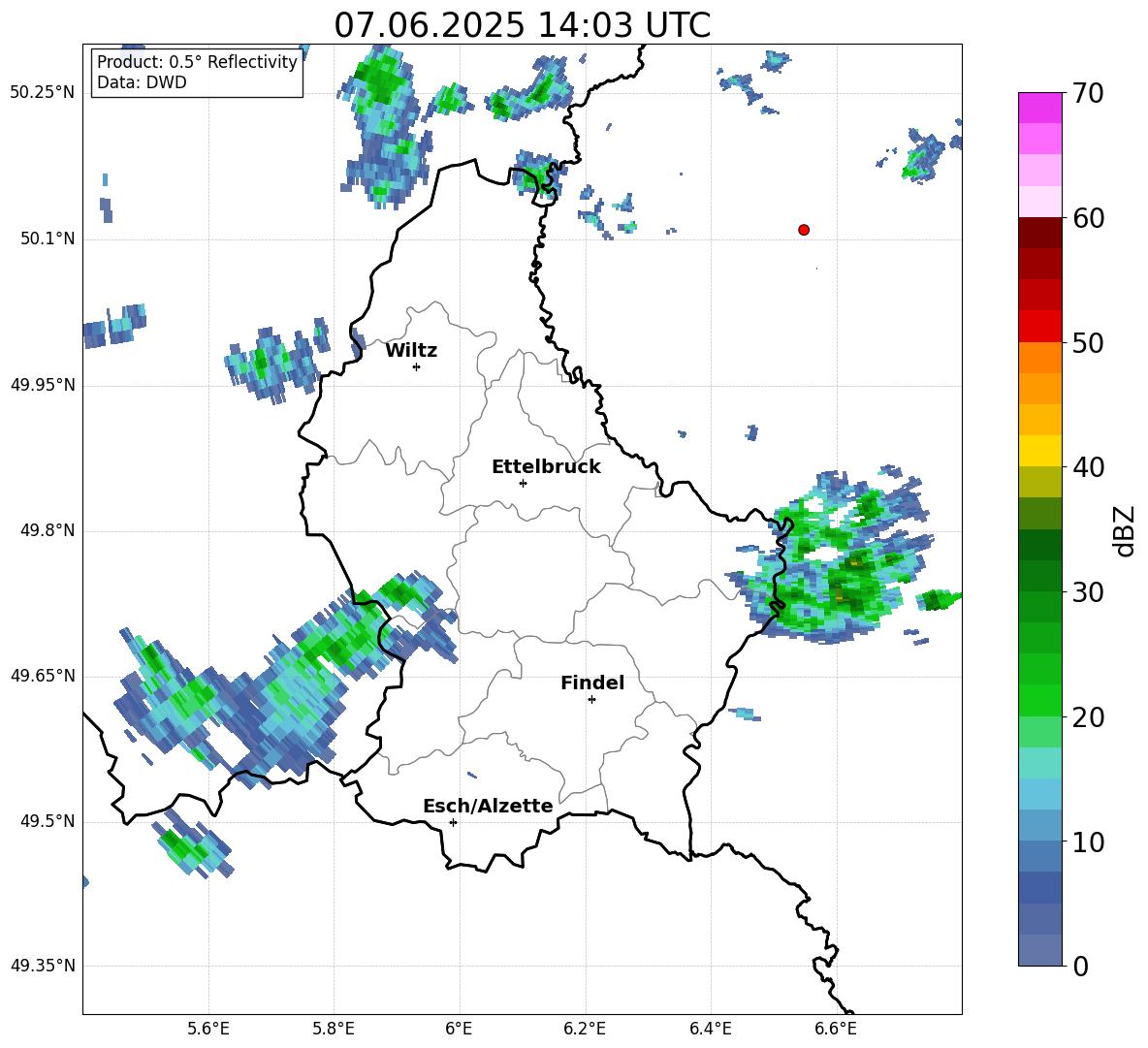Click the 49.95°N latitude label
Viewport: 1148px width, 1048px height.
tap(43, 384)
